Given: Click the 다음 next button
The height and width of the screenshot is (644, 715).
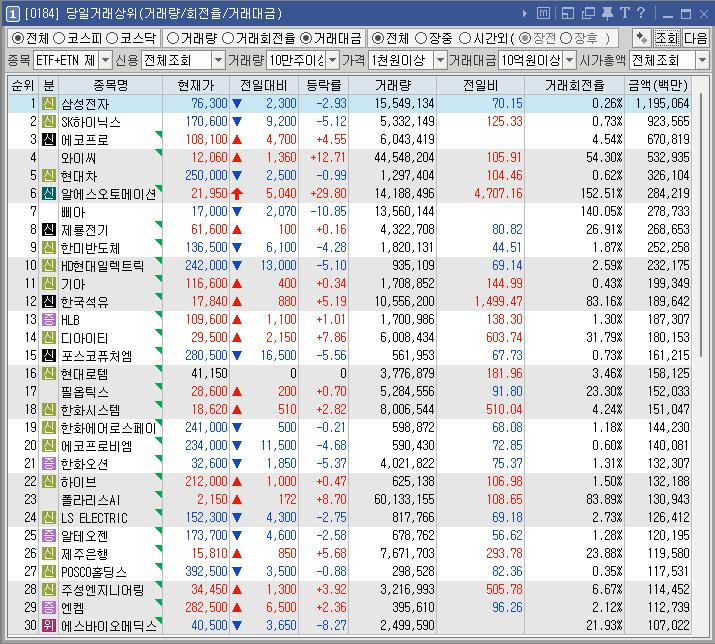Looking at the screenshot, I should [695, 38].
